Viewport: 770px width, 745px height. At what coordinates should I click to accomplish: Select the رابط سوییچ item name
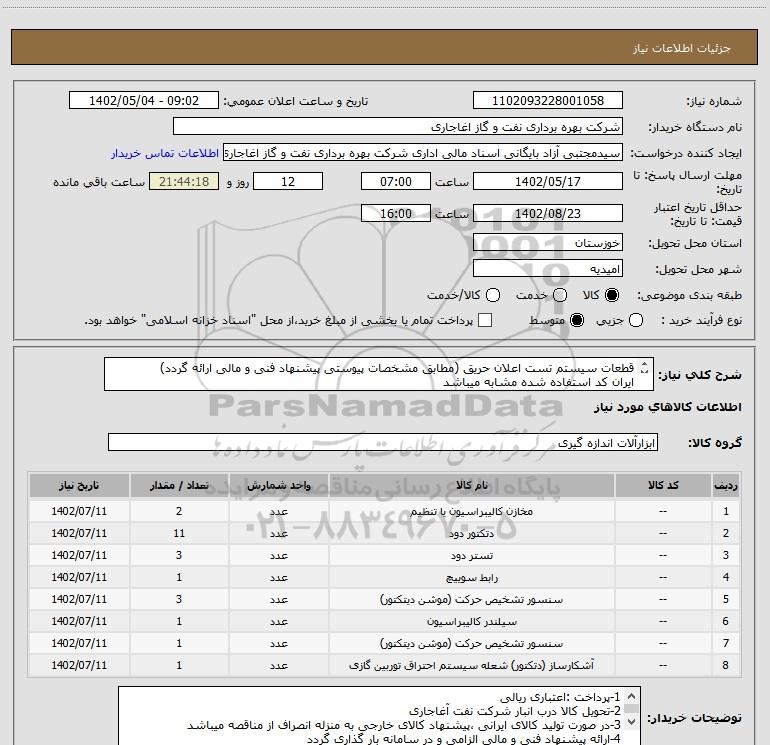click(x=471, y=578)
